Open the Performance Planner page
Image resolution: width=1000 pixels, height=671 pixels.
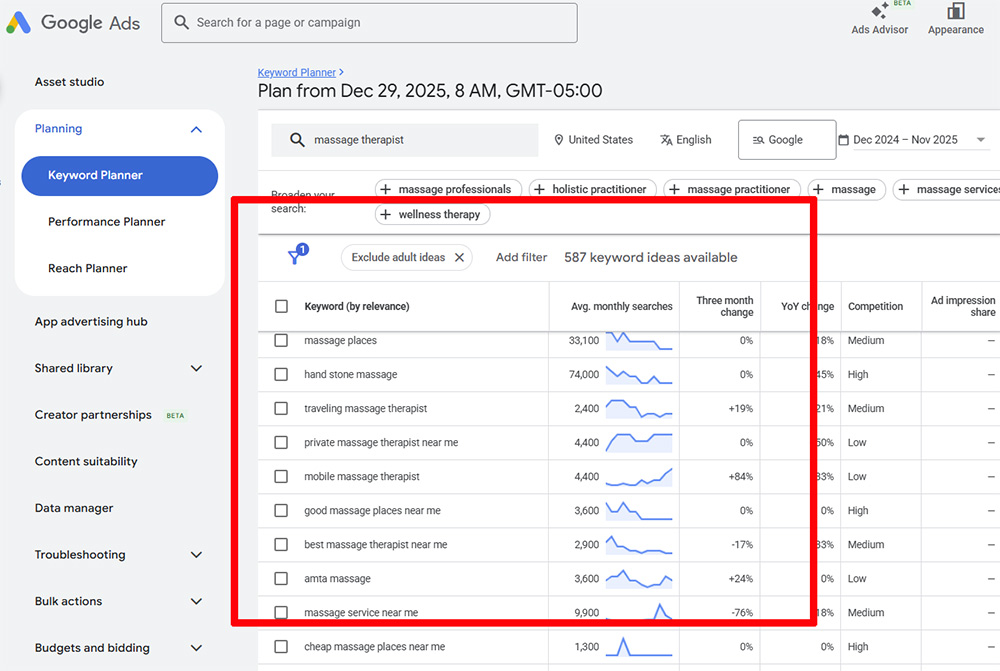click(107, 222)
